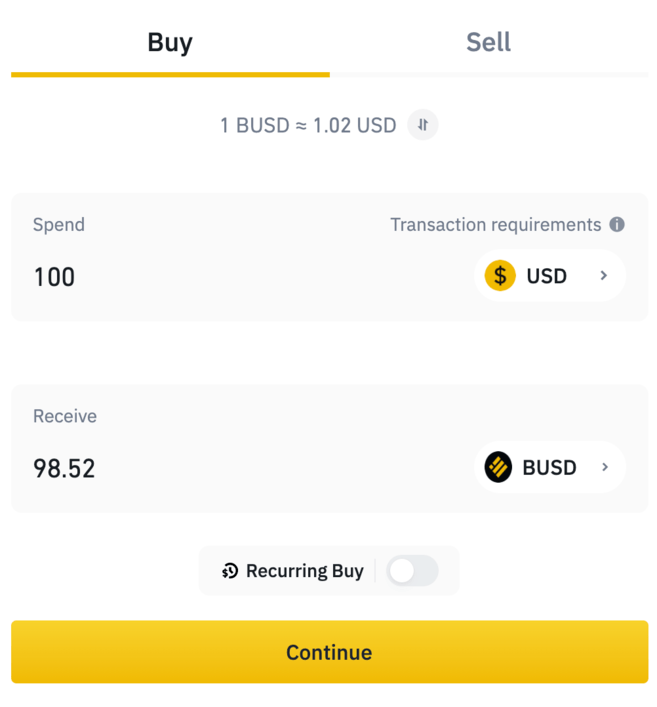This screenshot has height=707, width=657.
Task: Click the Recurring Buy label text
Action: tap(304, 571)
